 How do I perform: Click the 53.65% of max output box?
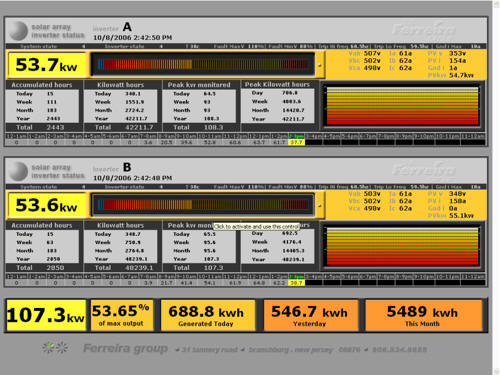click(122, 315)
